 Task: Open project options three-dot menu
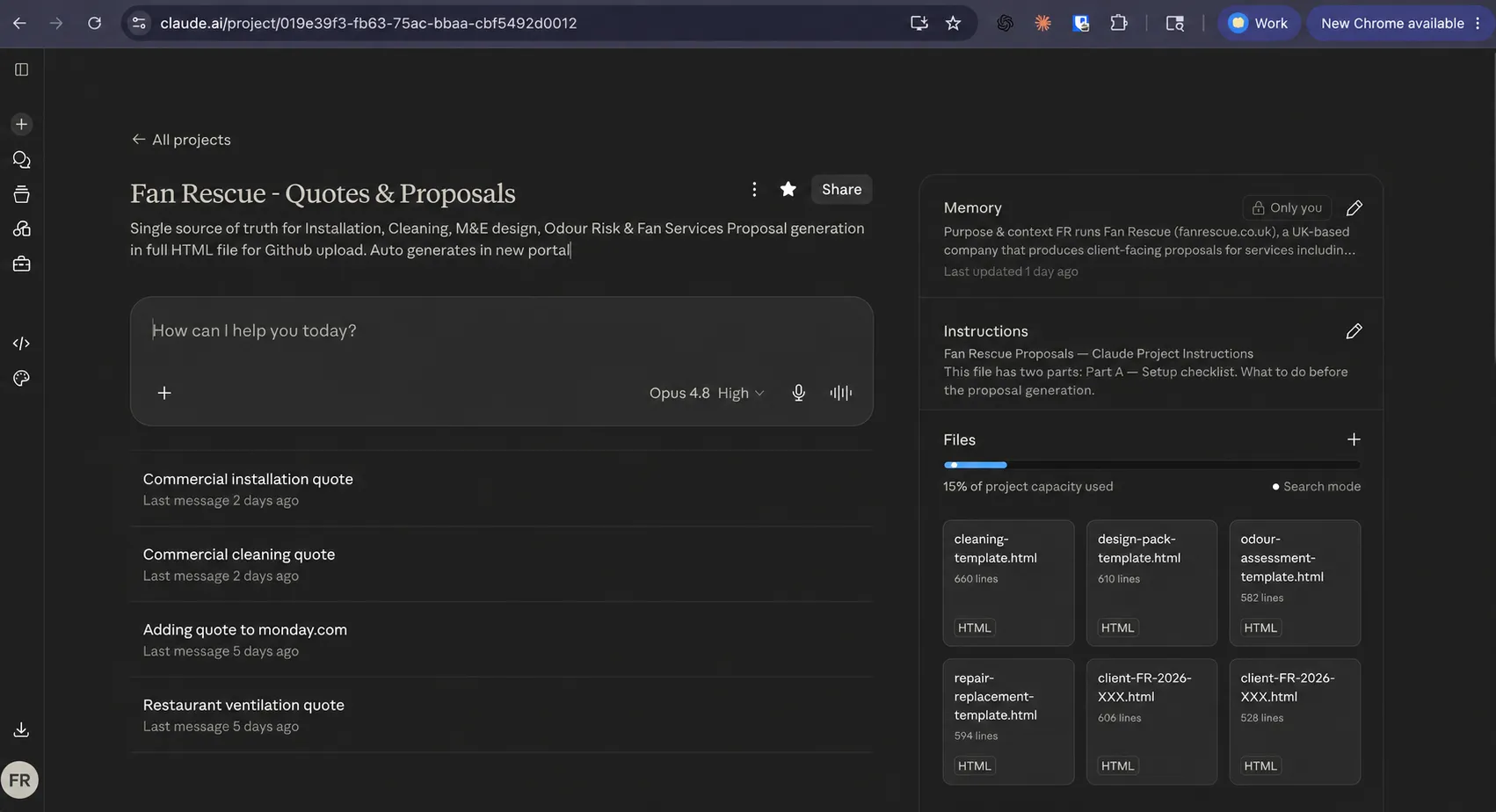754,189
